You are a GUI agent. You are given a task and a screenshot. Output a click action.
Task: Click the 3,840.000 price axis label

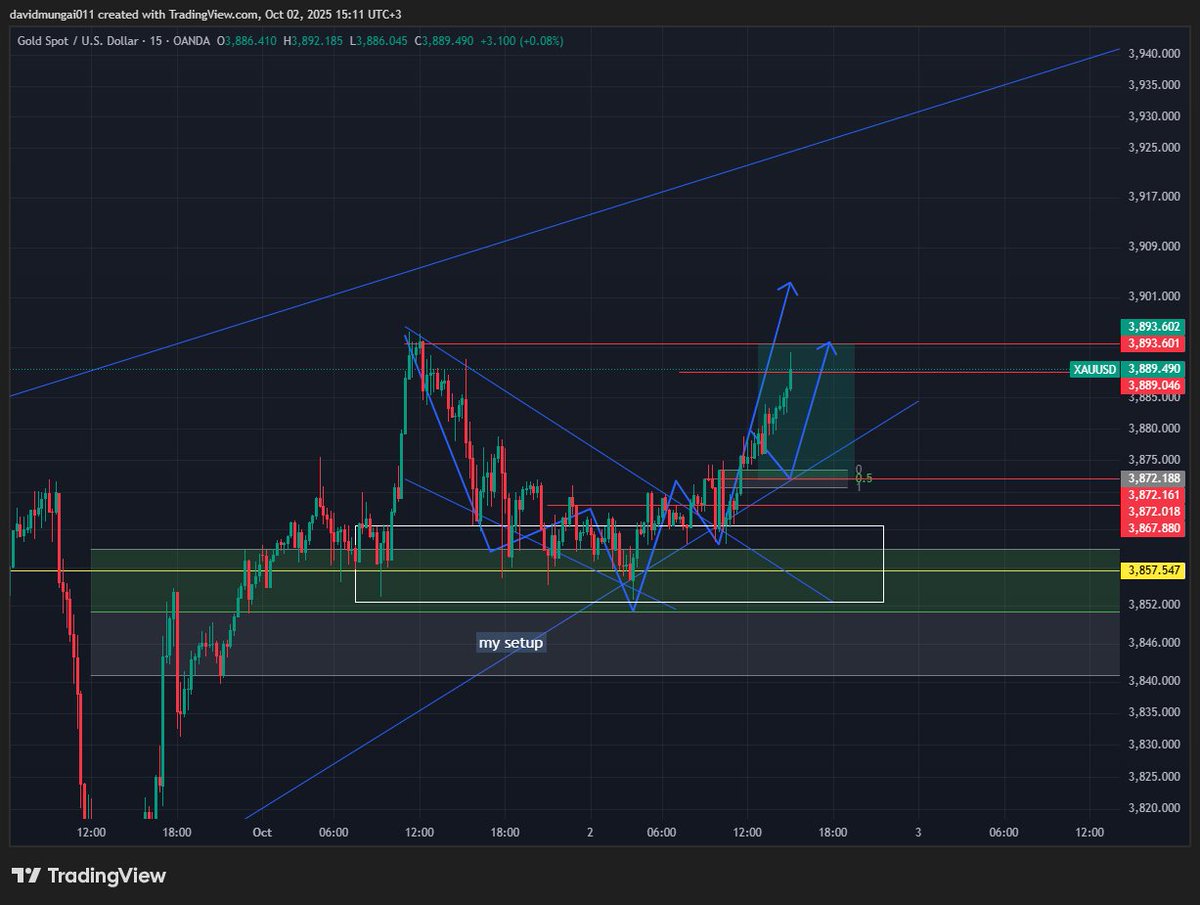[1154, 681]
